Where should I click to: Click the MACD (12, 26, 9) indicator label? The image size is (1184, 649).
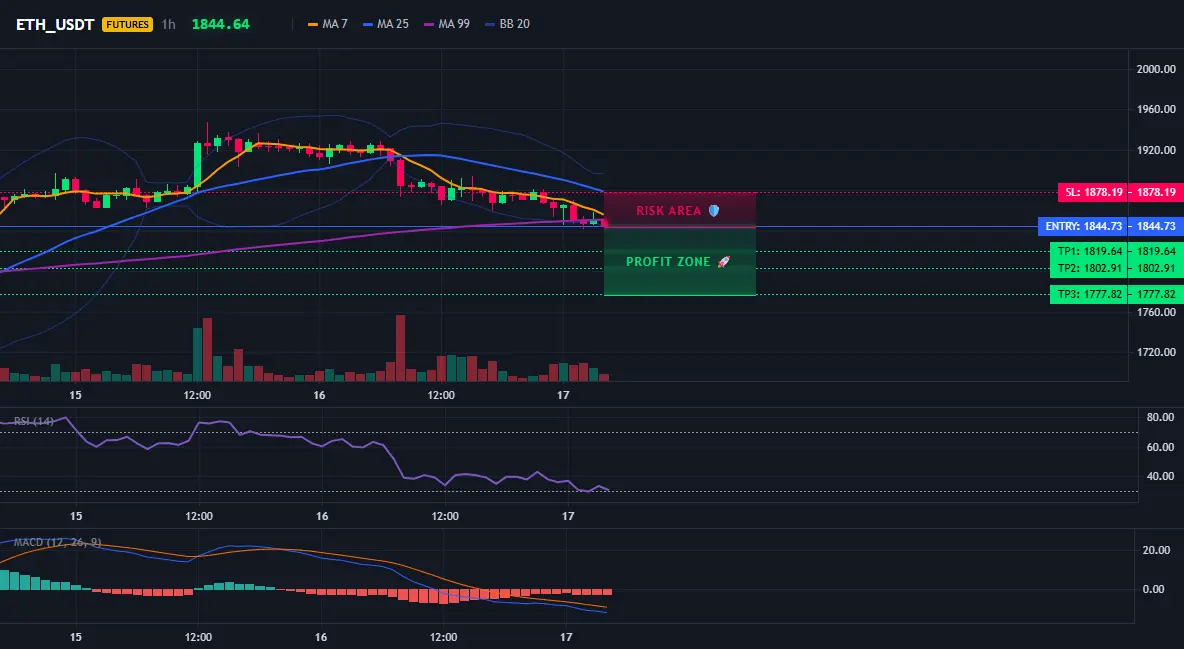click(x=57, y=542)
